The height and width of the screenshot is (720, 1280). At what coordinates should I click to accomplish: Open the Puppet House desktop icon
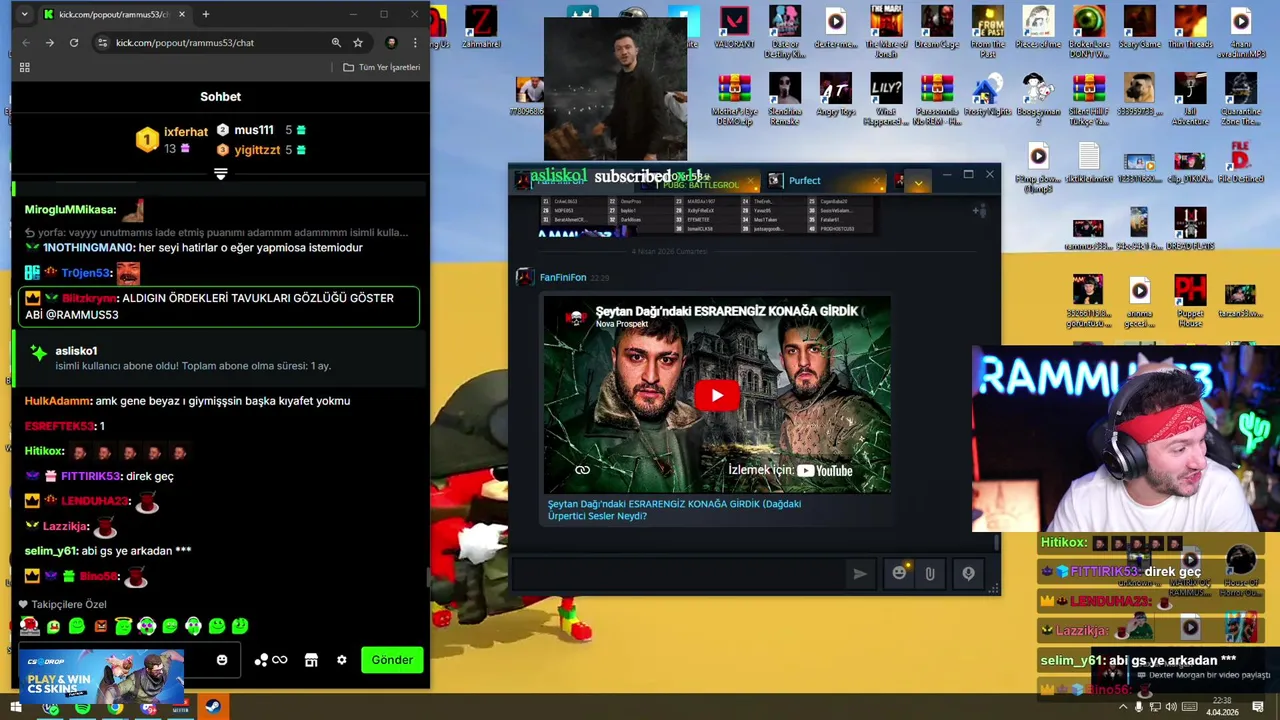(x=1190, y=303)
